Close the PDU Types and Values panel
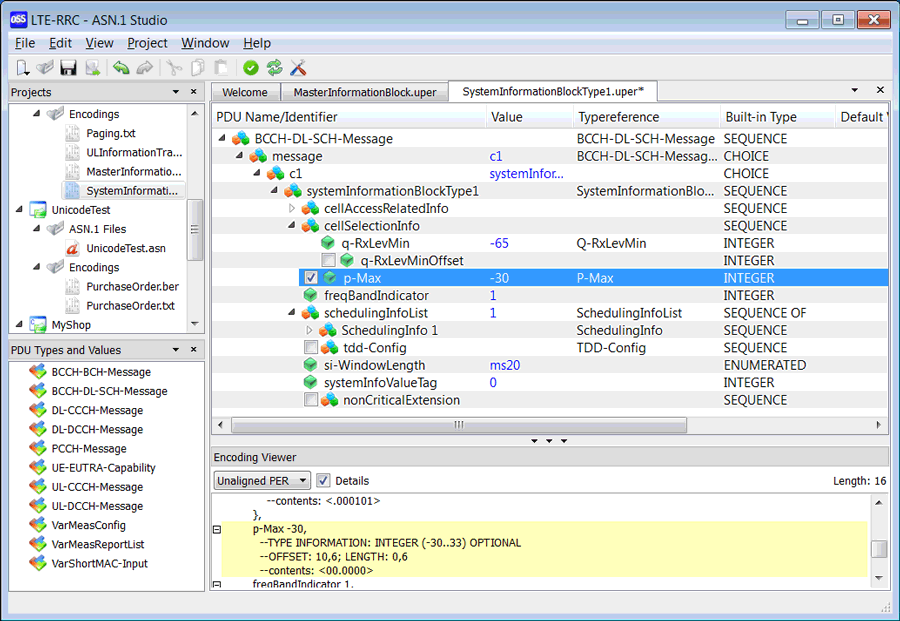900x621 pixels. point(193,349)
